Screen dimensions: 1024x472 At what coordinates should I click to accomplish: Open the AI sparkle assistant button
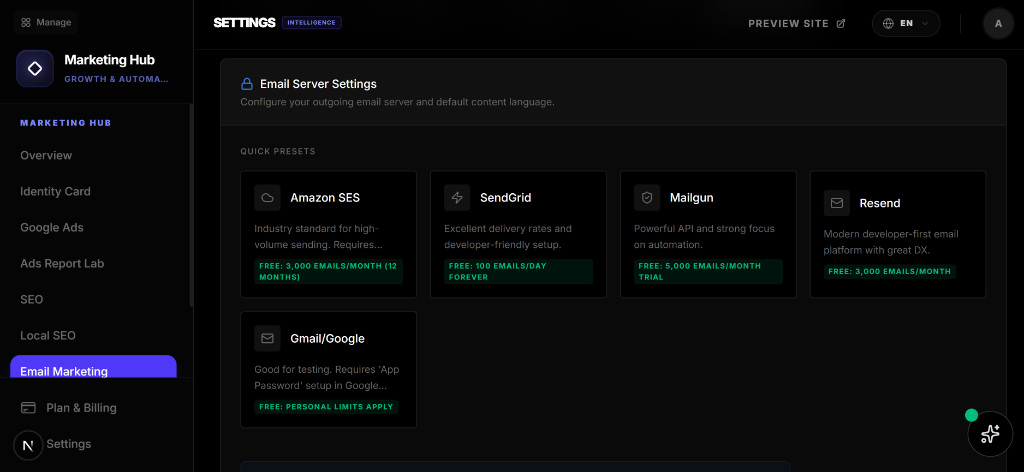[990, 433]
